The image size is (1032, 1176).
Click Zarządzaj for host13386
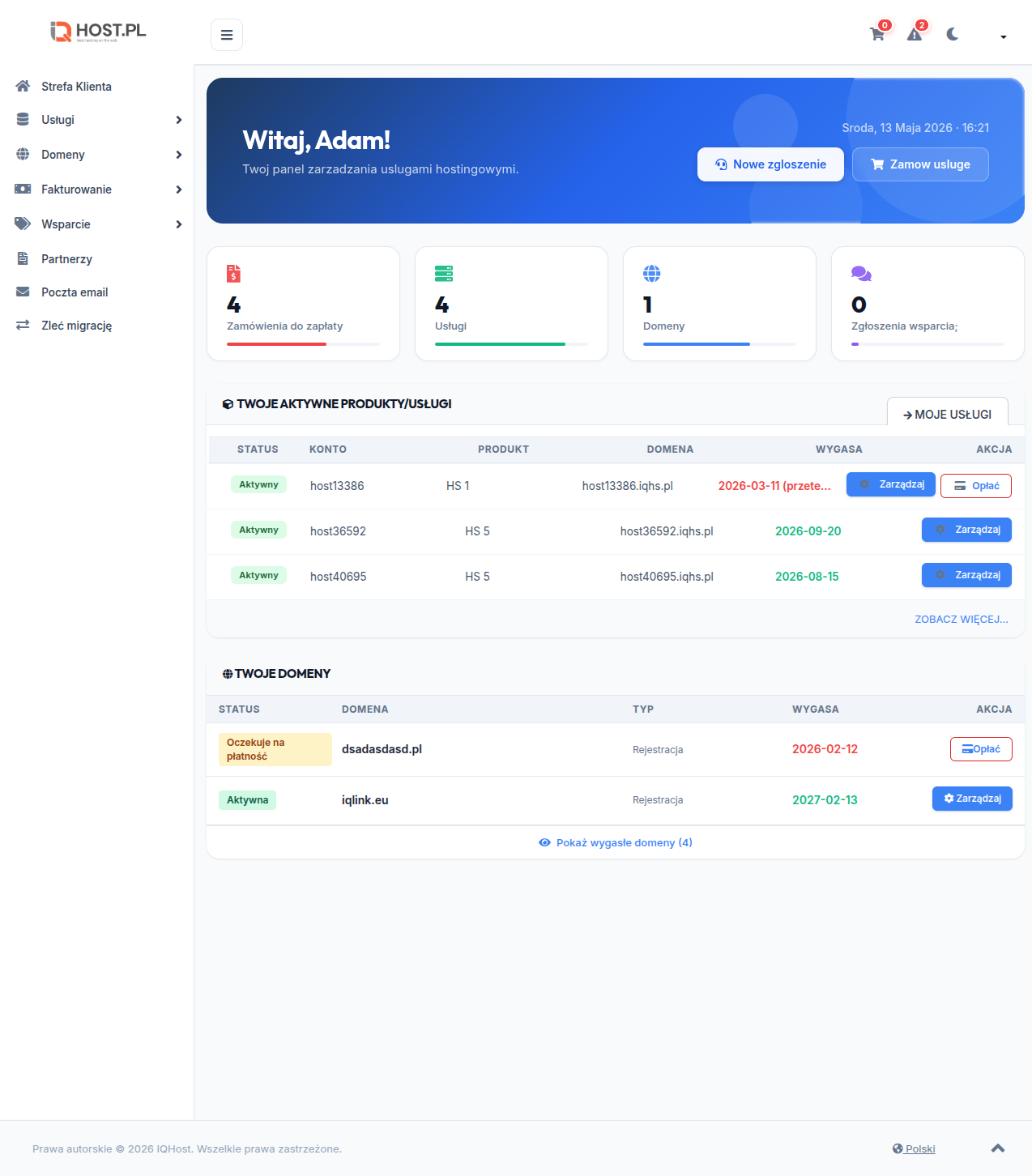pyautogui.click(x=891, y=484)
